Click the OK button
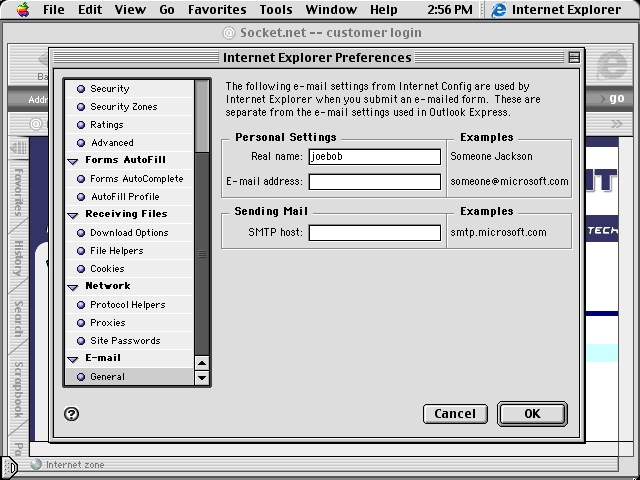 pyautogui.click(x=532, y=414)
